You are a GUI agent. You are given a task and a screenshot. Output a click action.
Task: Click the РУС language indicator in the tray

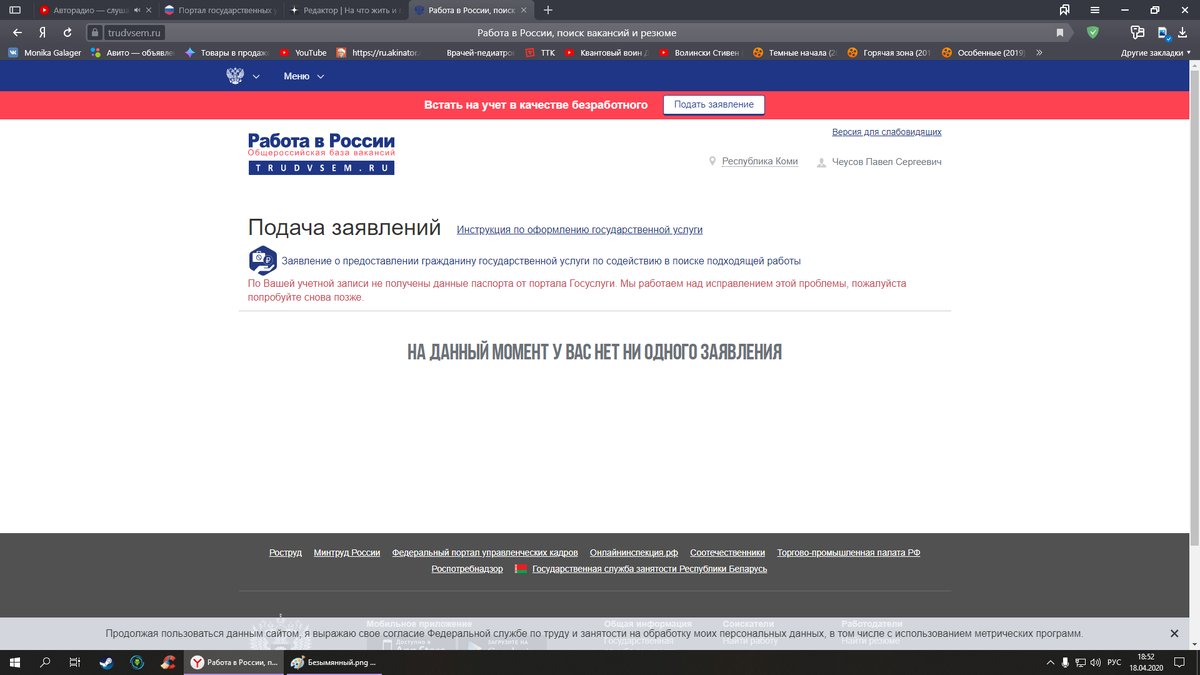click(1114, 662)
